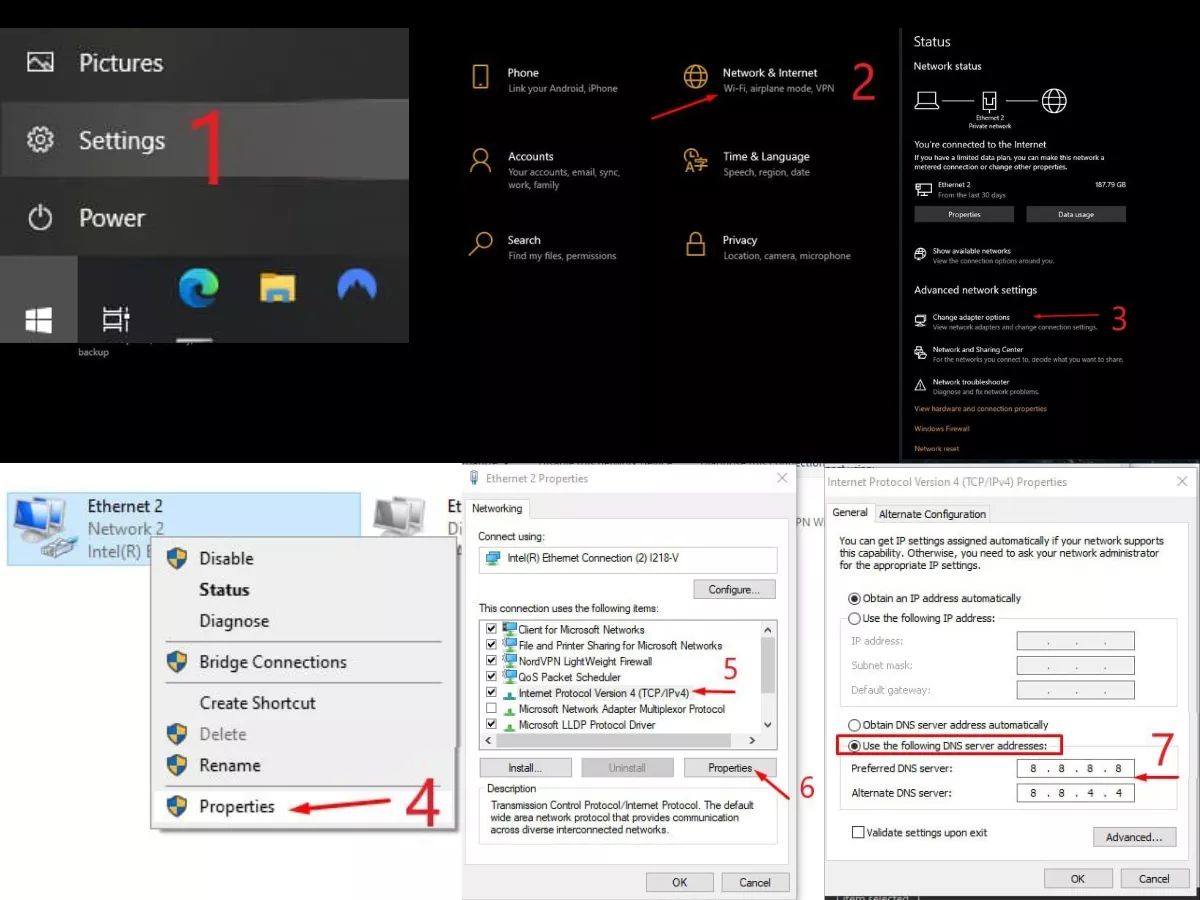Image resolution: width=1200 pixels, height=900 pixels.
Task: Click the Configure... button
Action: 735,589
